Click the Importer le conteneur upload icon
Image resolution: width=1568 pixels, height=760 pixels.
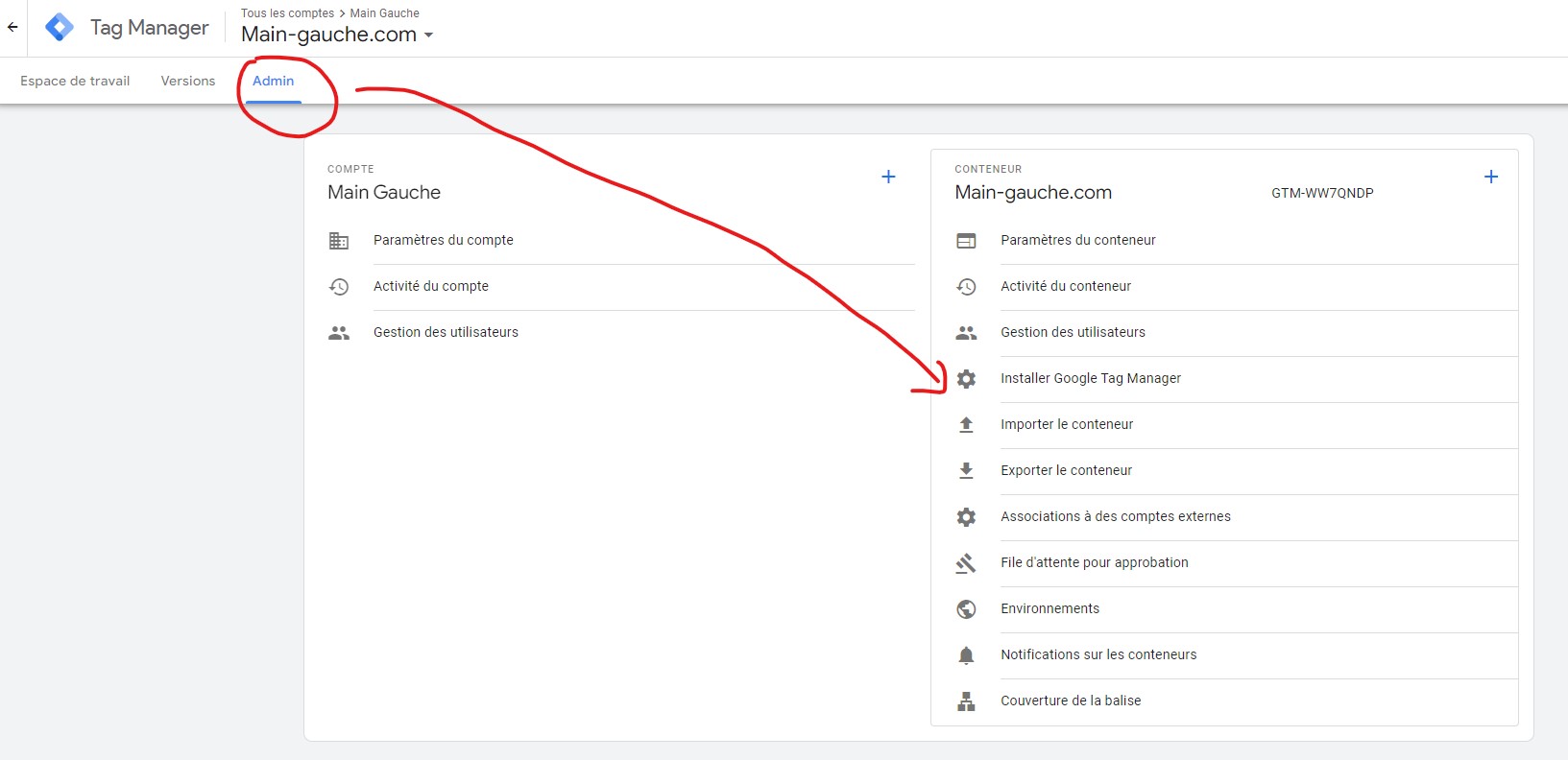(x=966, y=425)
